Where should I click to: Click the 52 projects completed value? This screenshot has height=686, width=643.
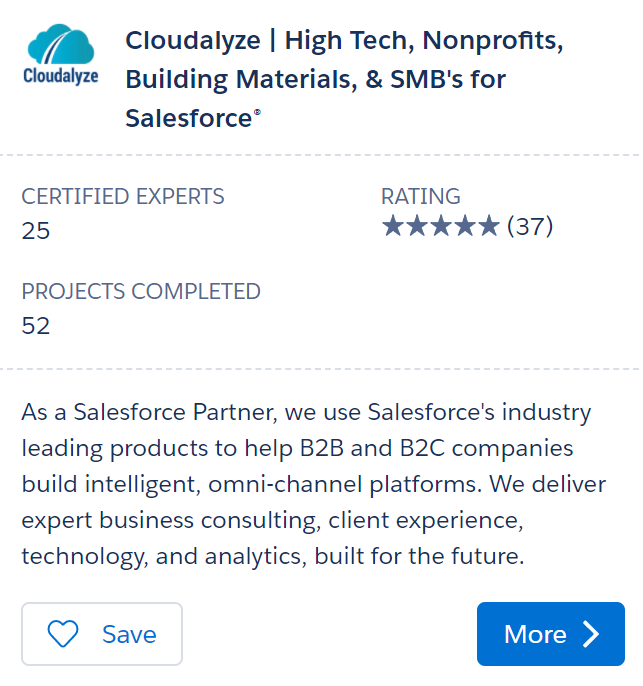36,326
